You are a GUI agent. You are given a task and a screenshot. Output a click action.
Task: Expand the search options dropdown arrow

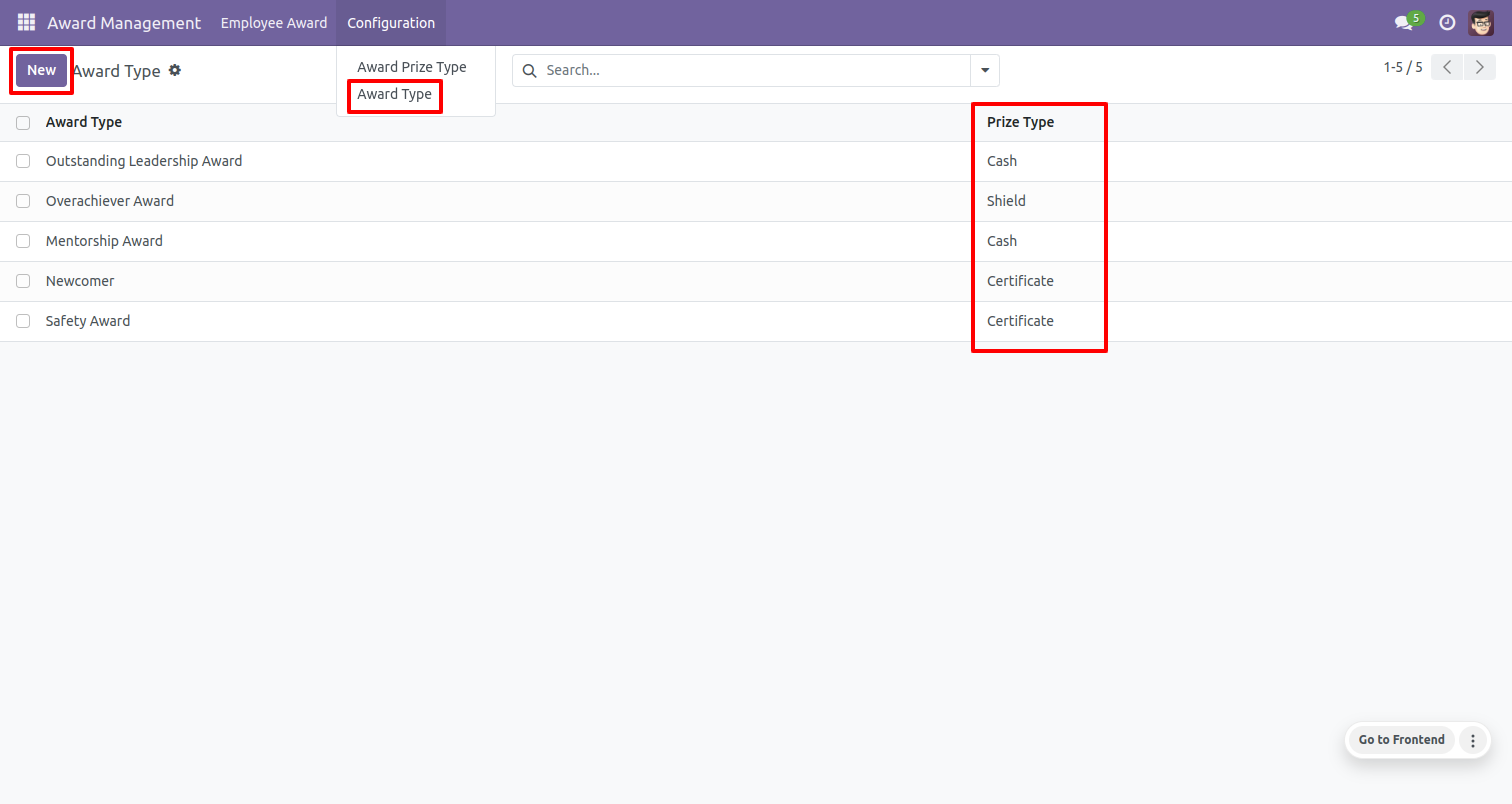(x=985, y=70)
